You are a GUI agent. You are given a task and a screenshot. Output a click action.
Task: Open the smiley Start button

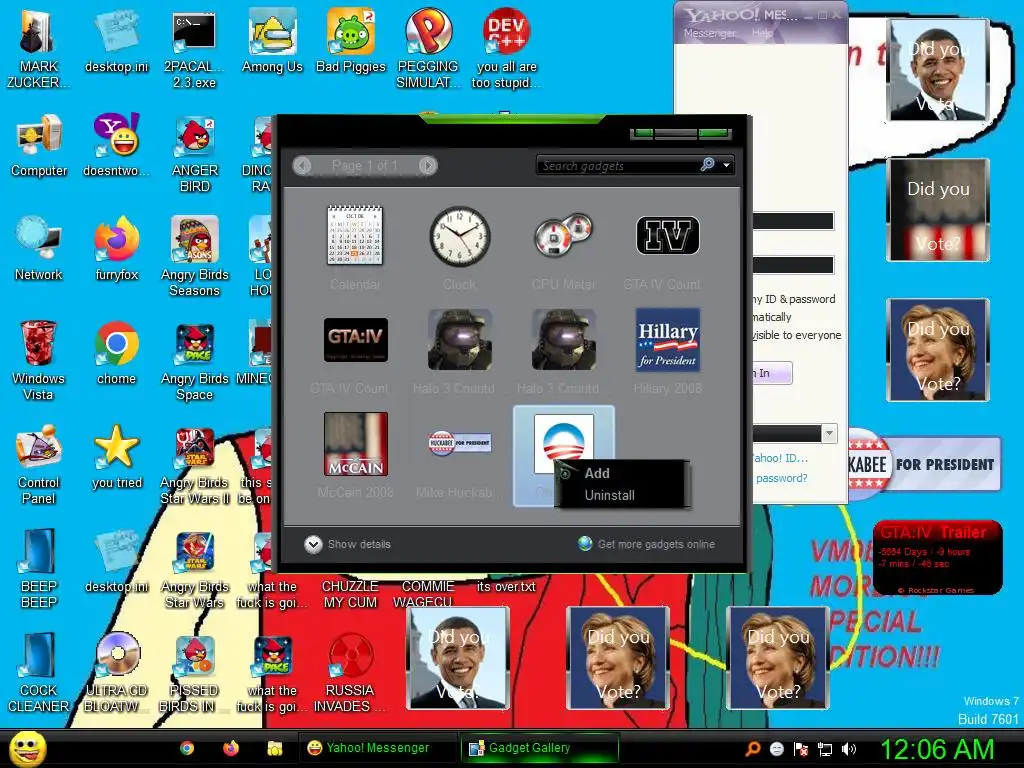point(27,748)
